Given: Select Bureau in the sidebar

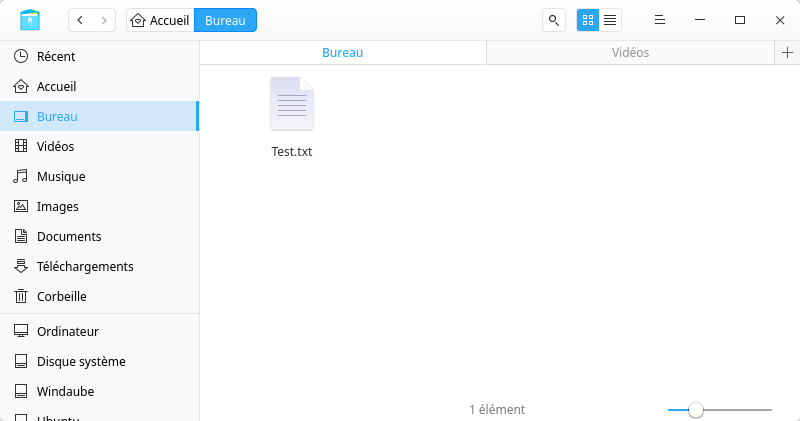Looking at the screenshot, I should click(99, 116).
